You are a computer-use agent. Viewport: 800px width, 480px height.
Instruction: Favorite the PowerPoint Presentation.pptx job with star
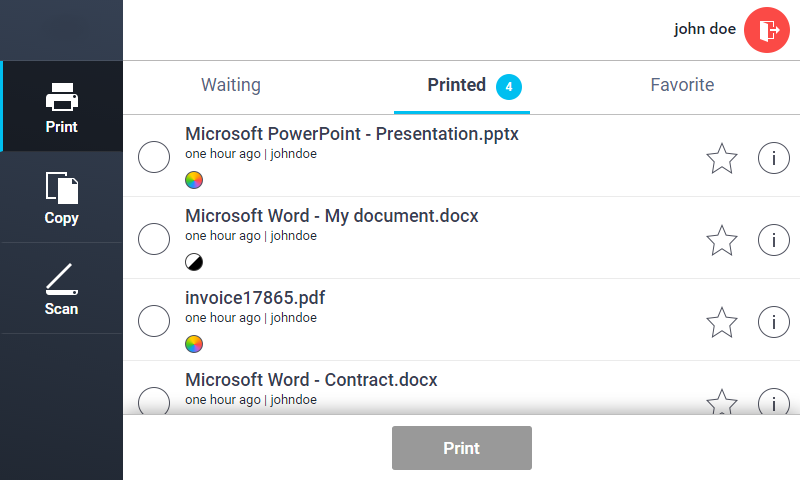click(x=721, y=158)
